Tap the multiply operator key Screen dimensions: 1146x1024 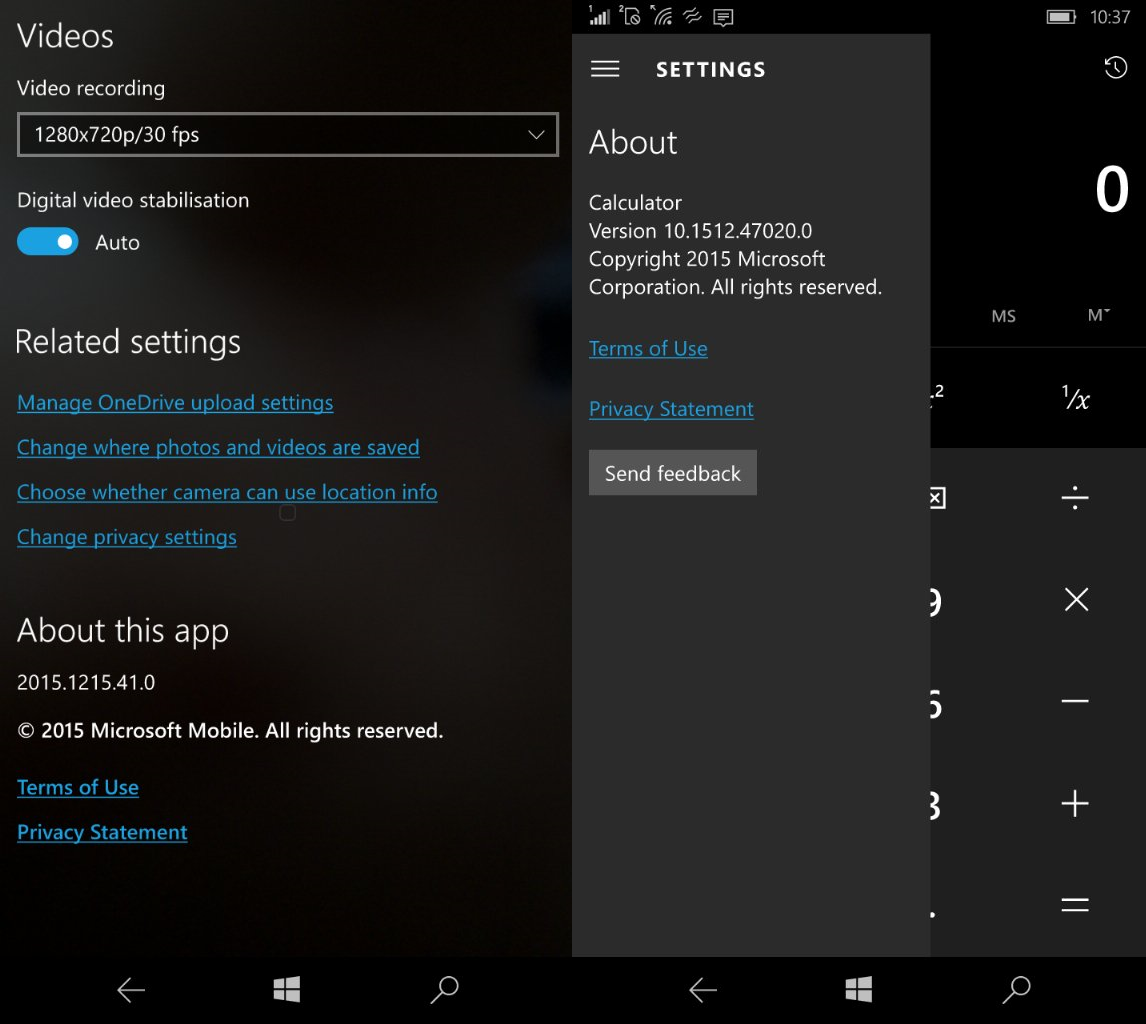click(x=1076, y=599)
